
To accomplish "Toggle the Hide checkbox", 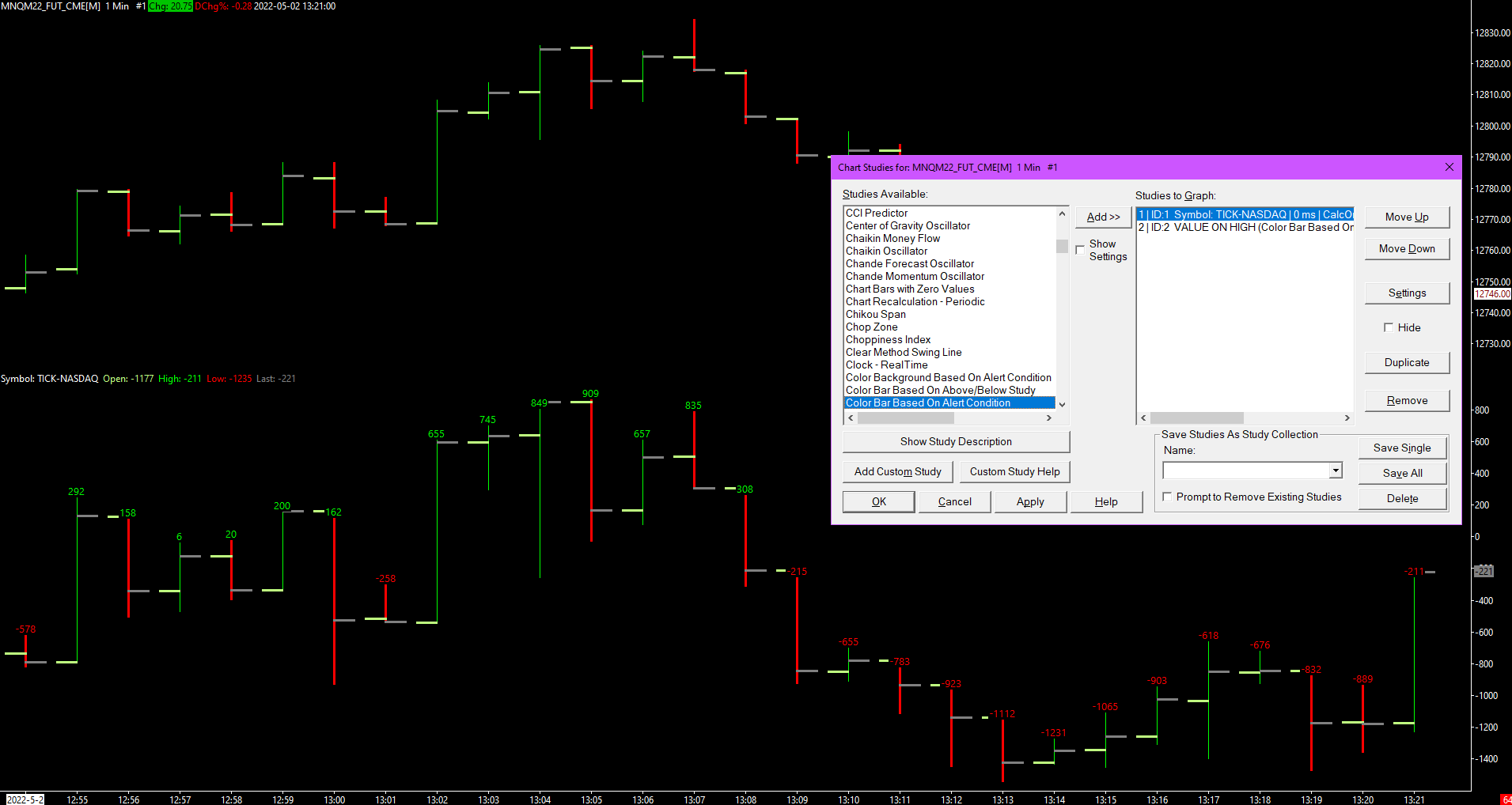I will click(1389, 327).
